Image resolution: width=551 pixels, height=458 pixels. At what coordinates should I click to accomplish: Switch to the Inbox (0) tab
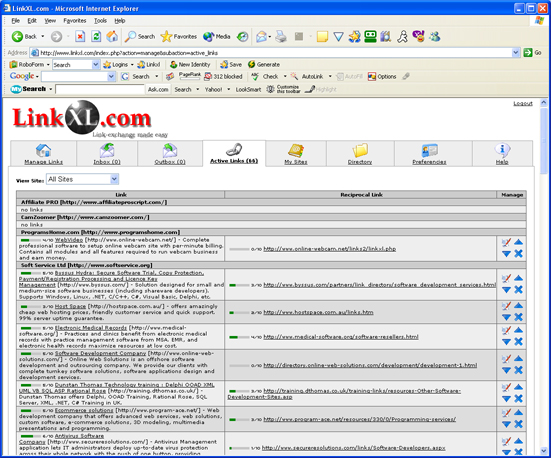pos(107,154)
